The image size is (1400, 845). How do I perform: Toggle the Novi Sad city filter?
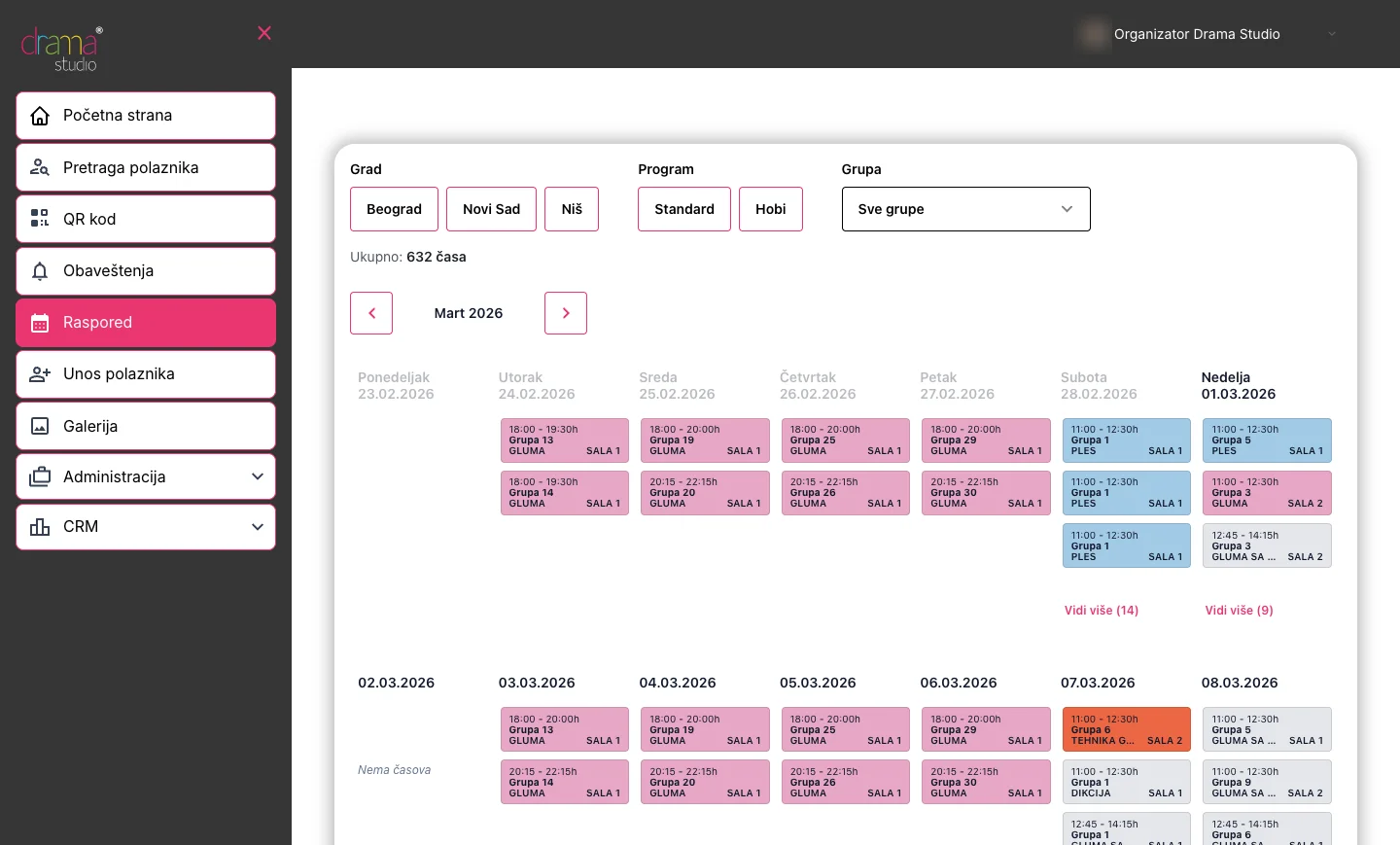point(492,209)
